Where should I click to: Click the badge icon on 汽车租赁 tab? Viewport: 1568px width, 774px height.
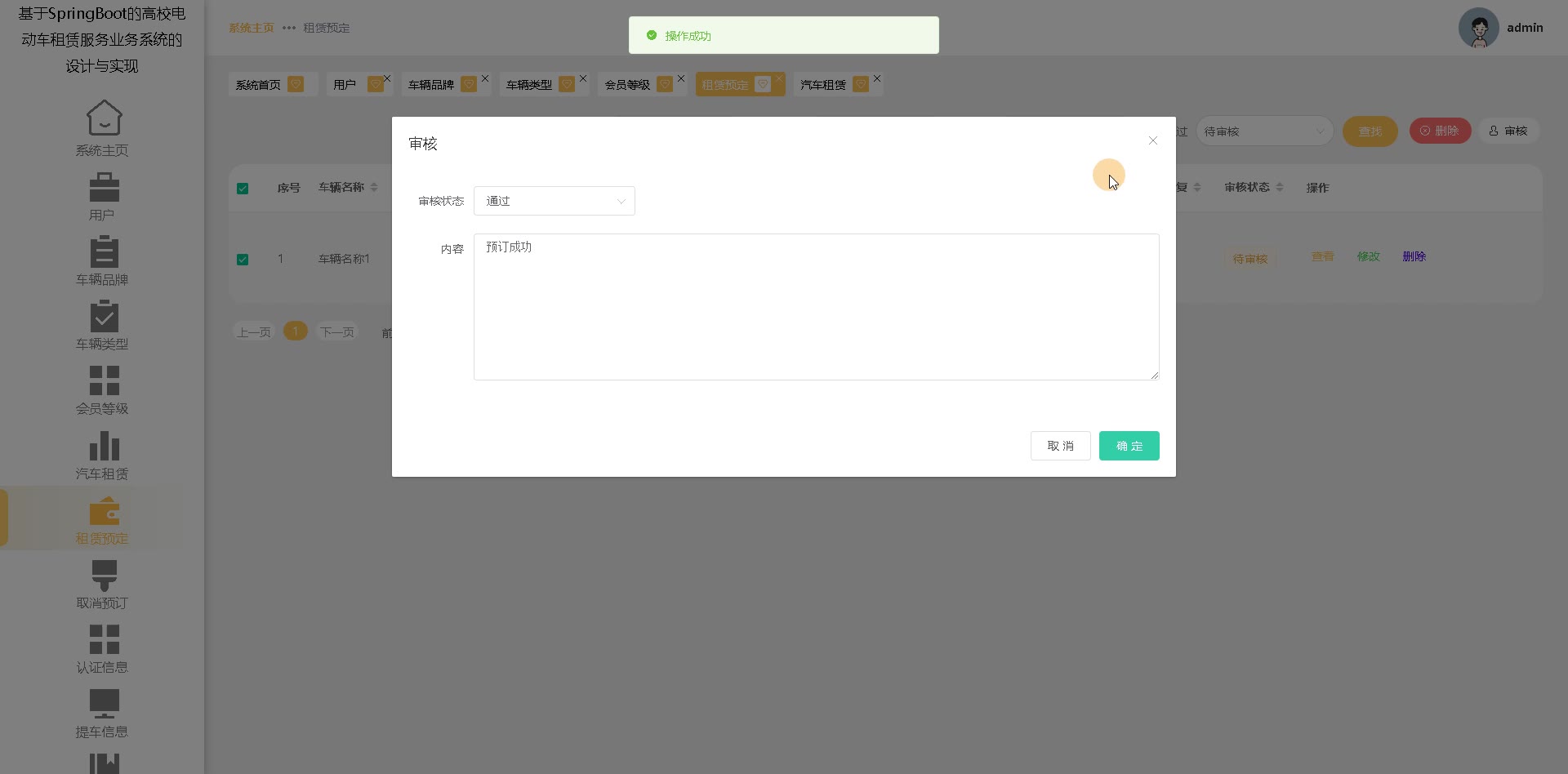click(x=861, y=84)
